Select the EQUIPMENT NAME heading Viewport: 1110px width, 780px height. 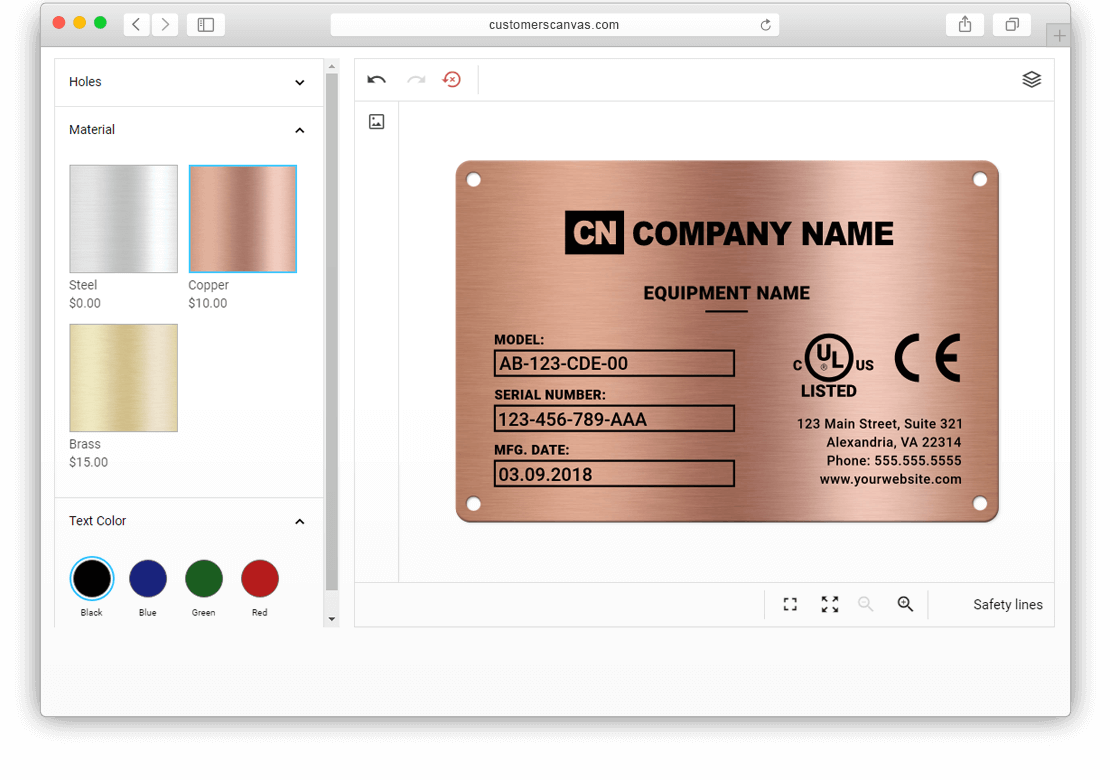[x=726, y=293]
